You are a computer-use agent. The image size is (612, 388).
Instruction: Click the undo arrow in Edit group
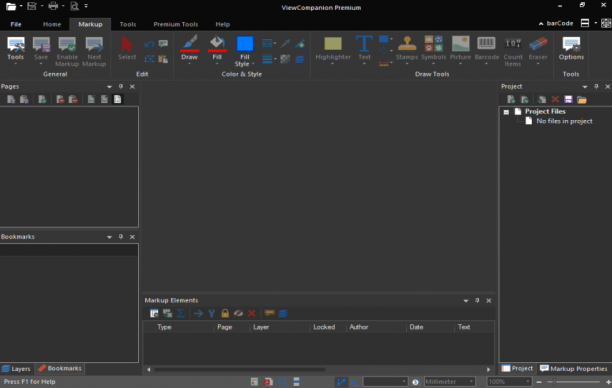149,44
